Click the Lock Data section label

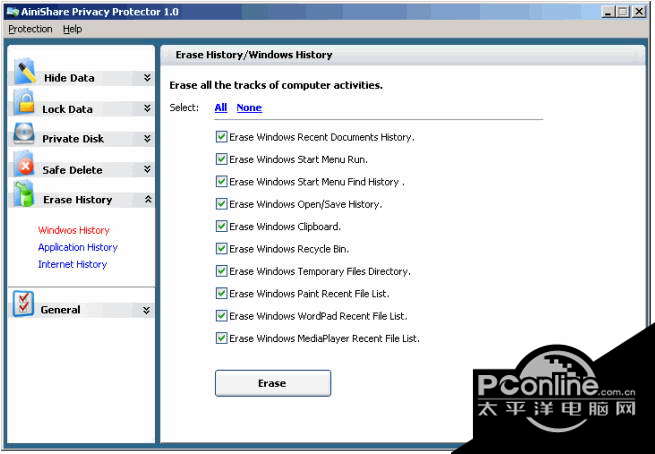tap(67, 109)
